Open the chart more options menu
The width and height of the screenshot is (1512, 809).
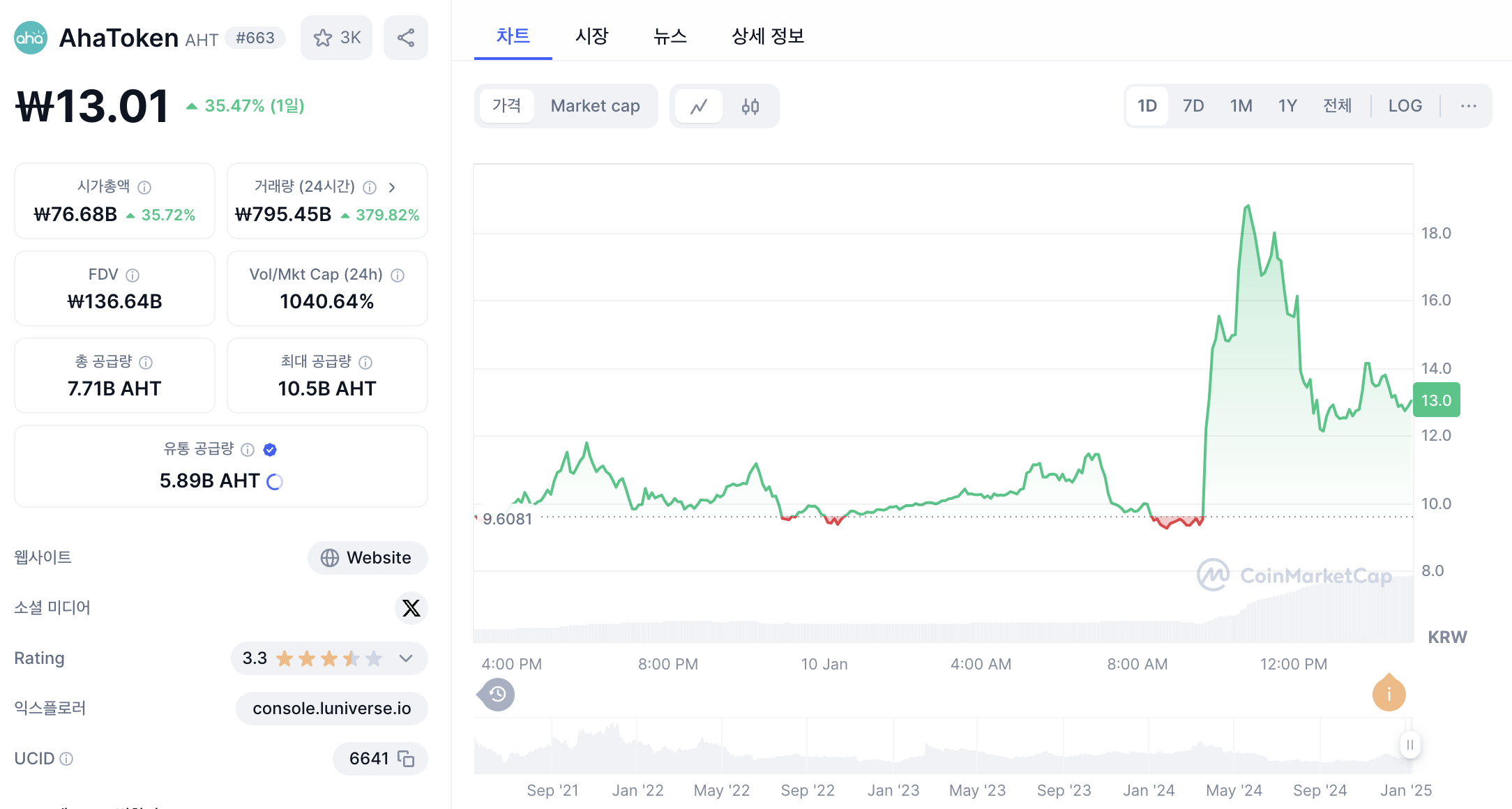[1469, 106]
